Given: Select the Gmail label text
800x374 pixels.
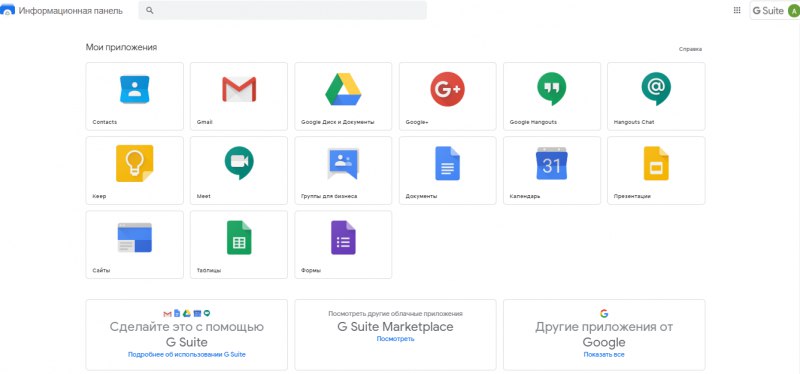Looking at the screenshot, I should [x=205, y=122].
